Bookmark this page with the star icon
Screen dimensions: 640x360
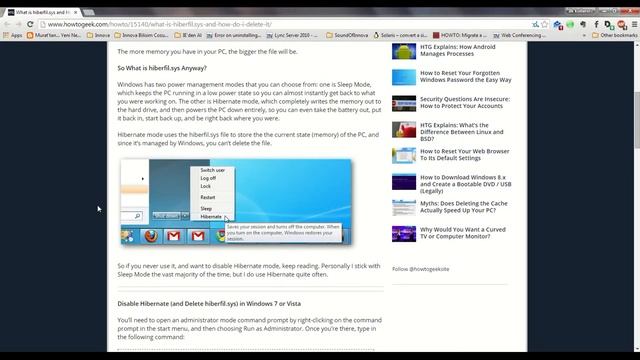coord(544,24)
